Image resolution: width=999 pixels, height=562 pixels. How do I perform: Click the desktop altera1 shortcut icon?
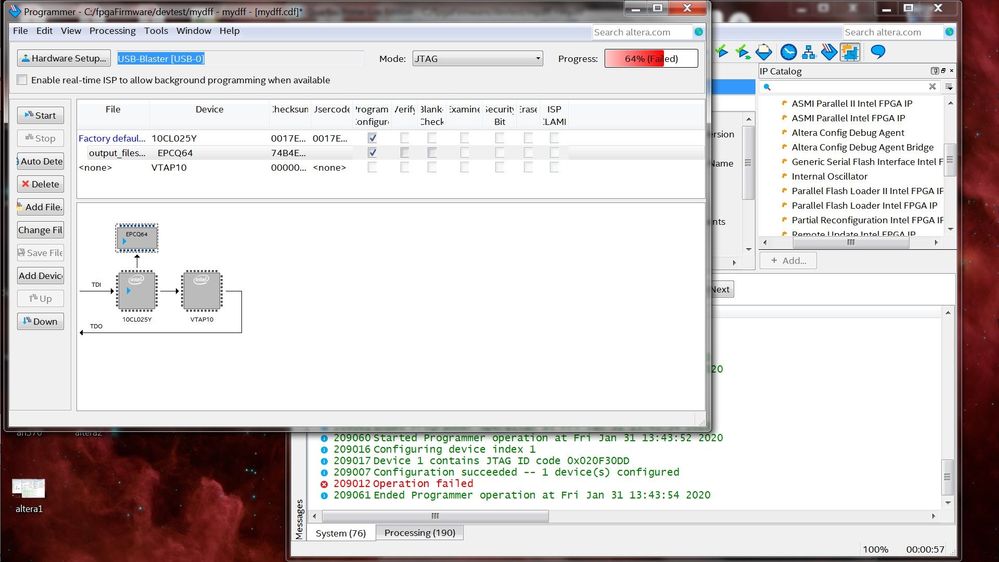click(x=28, y=490)
